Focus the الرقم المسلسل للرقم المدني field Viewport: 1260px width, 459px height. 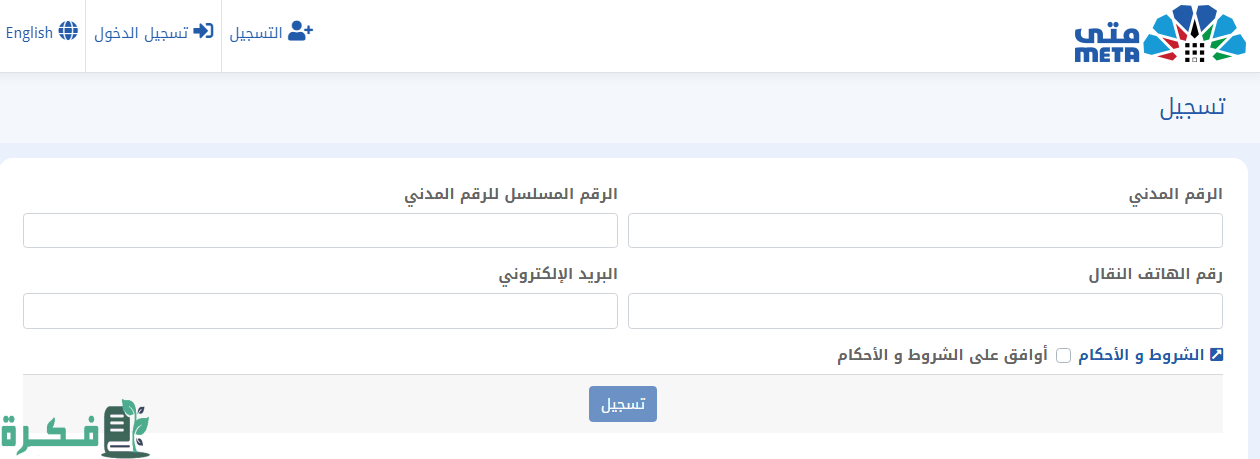[320, 230]
